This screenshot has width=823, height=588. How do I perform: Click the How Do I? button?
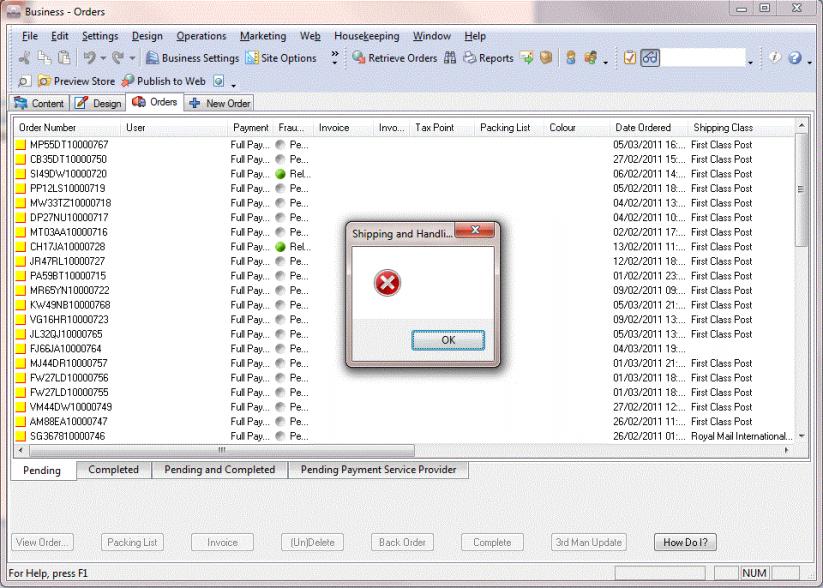tap(685, 542)
